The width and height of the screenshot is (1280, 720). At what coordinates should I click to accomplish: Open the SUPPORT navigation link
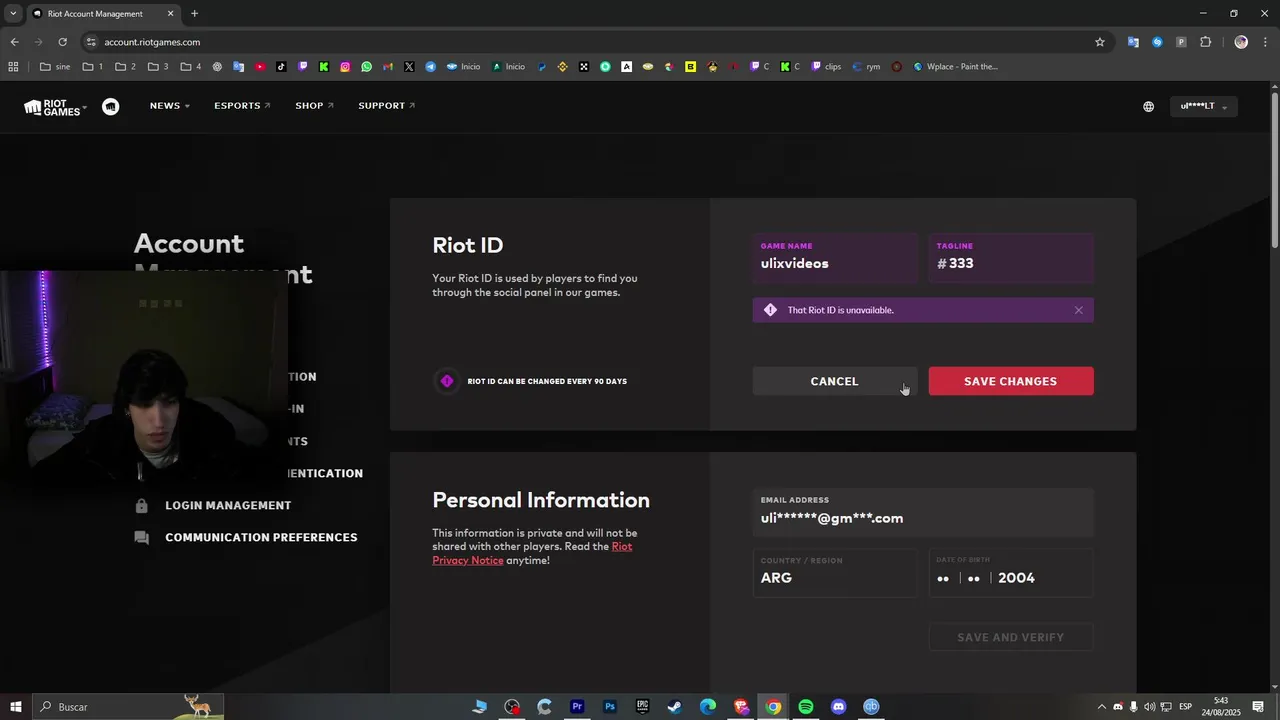[x=386, y=106]
